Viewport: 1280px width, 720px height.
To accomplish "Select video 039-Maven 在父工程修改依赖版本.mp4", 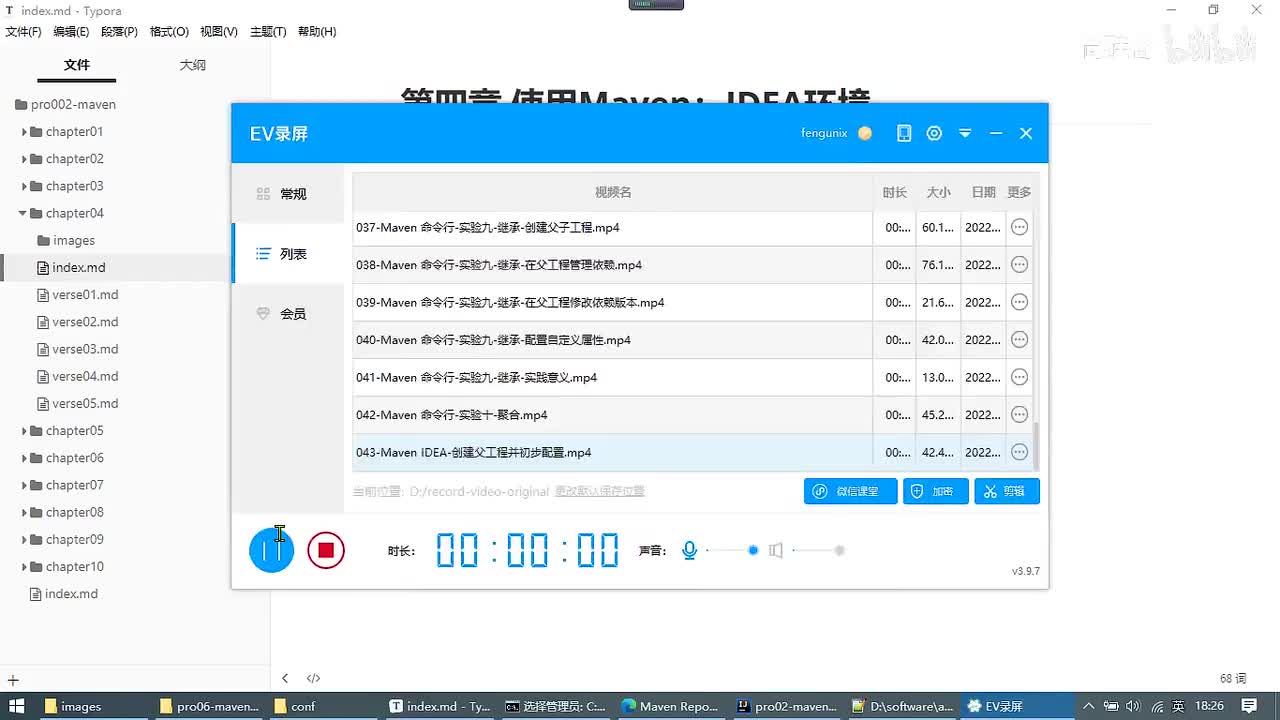I will tap(612, 302).
